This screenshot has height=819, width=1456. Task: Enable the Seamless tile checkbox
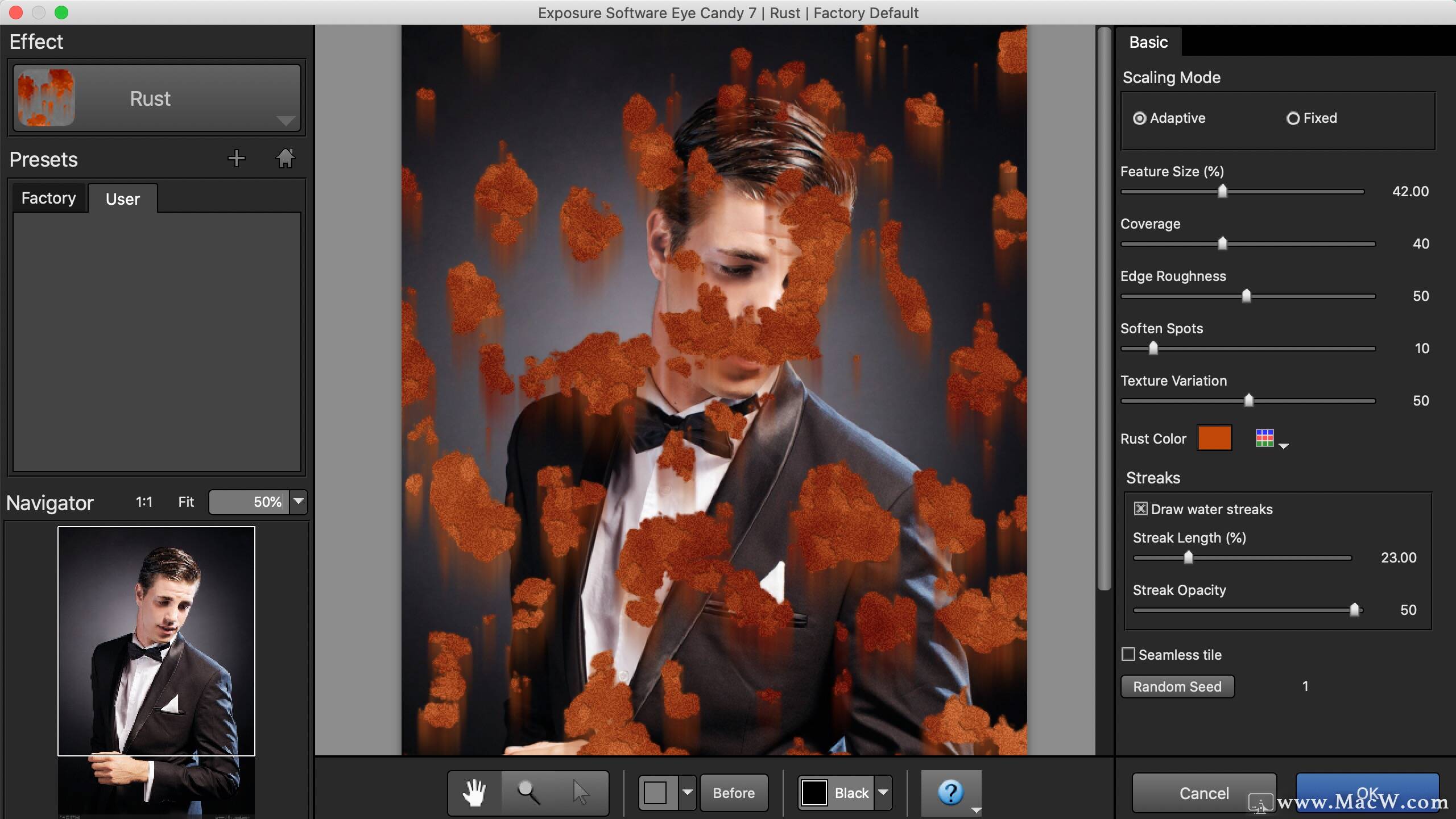pos(1128,655)
